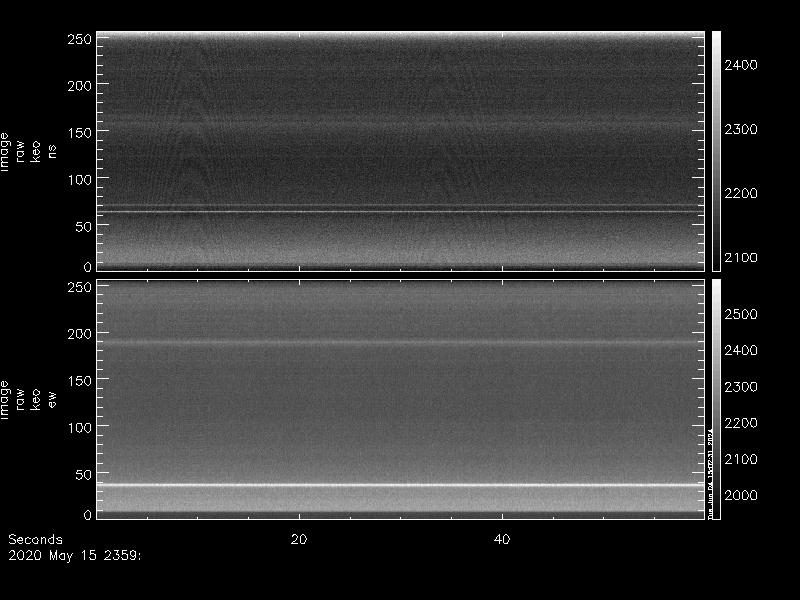The height and width of the screenshot is (600, 800).
Task: Click the bright horizontal line in the ns keogram
Action: pos(400,211)
